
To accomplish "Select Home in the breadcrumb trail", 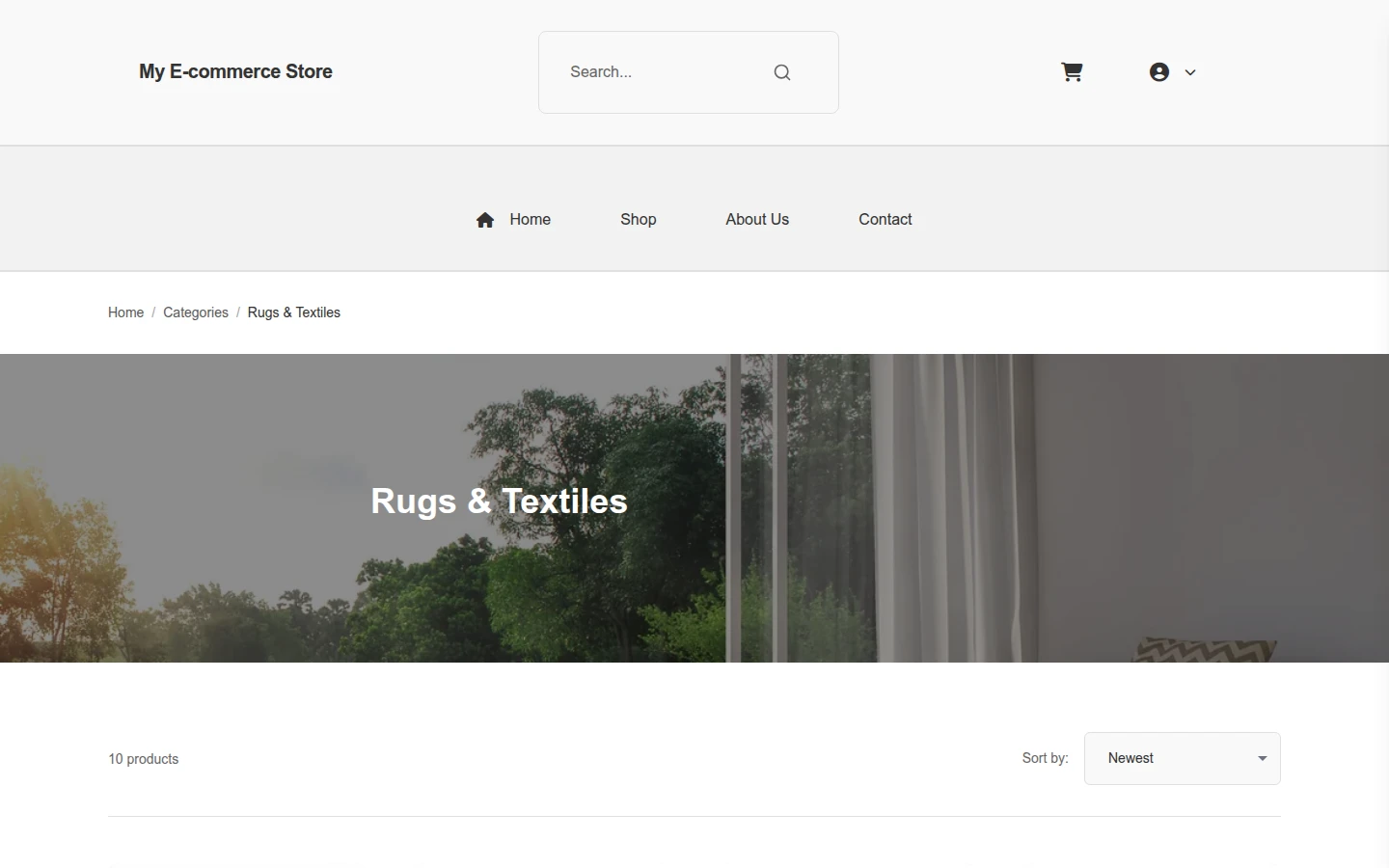I will (125, 312).
